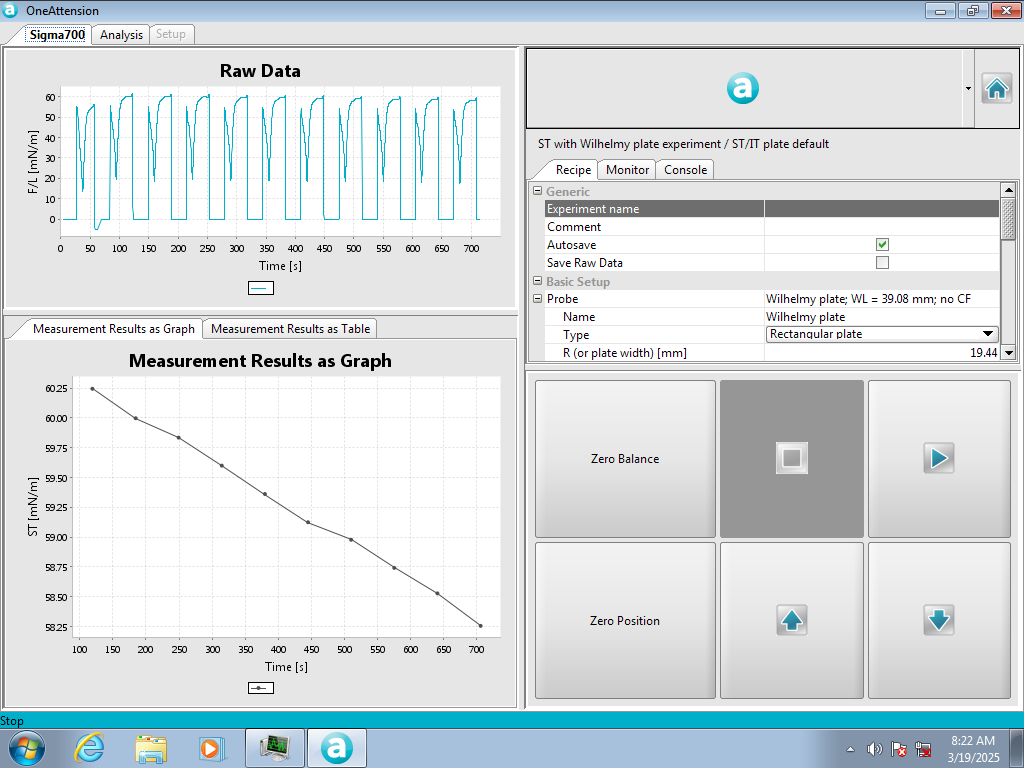
Task: Start measurement with the play arrow button
Action: pos(939,458)
